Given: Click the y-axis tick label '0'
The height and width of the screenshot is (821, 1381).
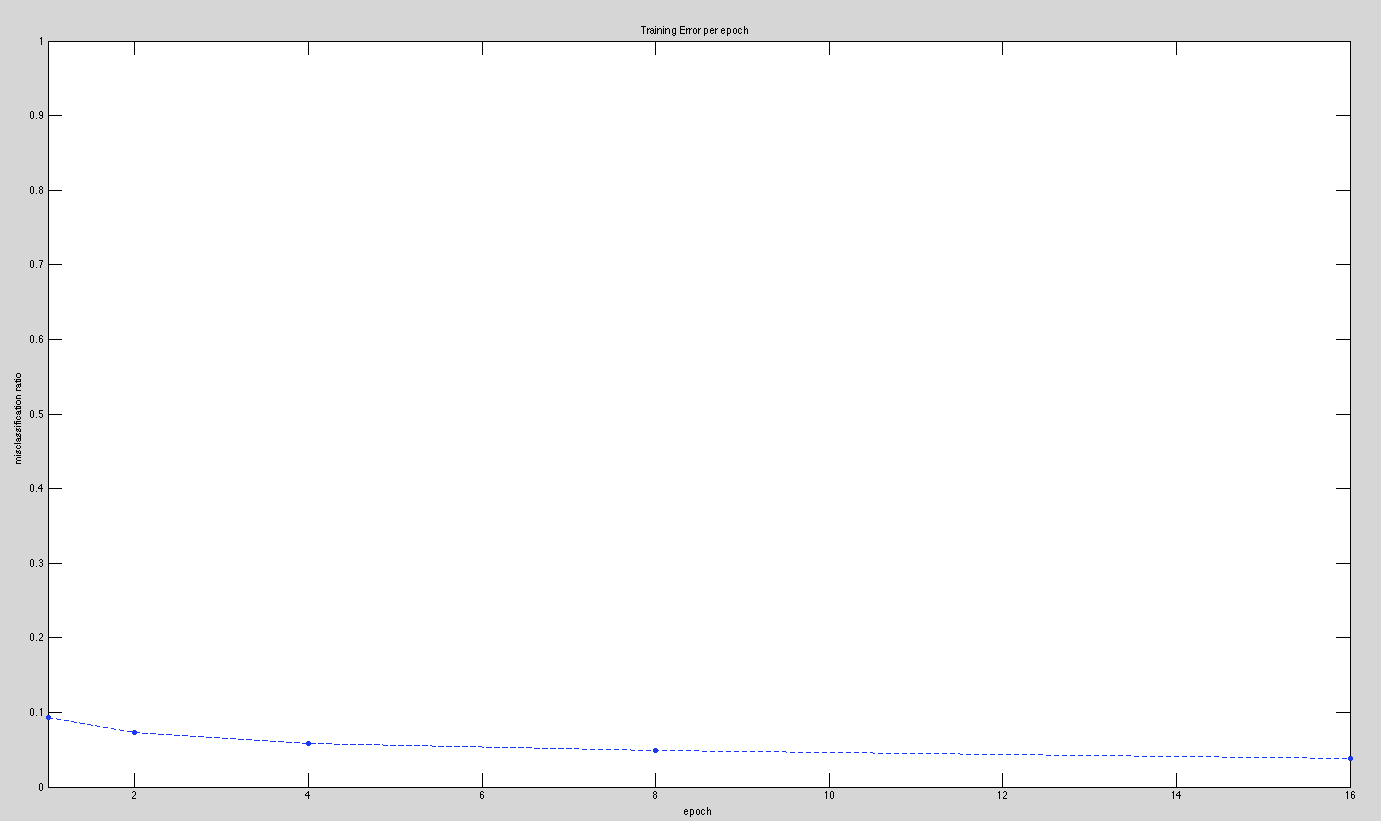Looking at the screenshot, I should (x=41, y=787).
